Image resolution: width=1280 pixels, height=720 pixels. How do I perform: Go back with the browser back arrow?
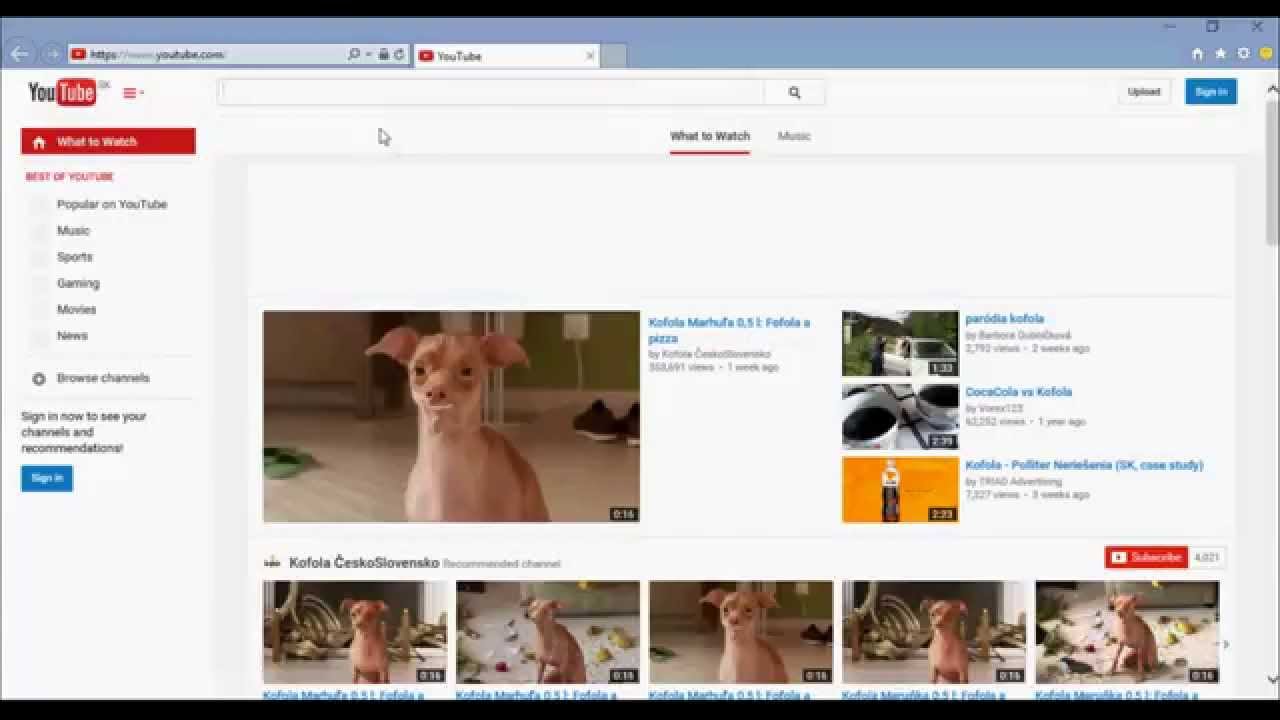click(19, 54)
